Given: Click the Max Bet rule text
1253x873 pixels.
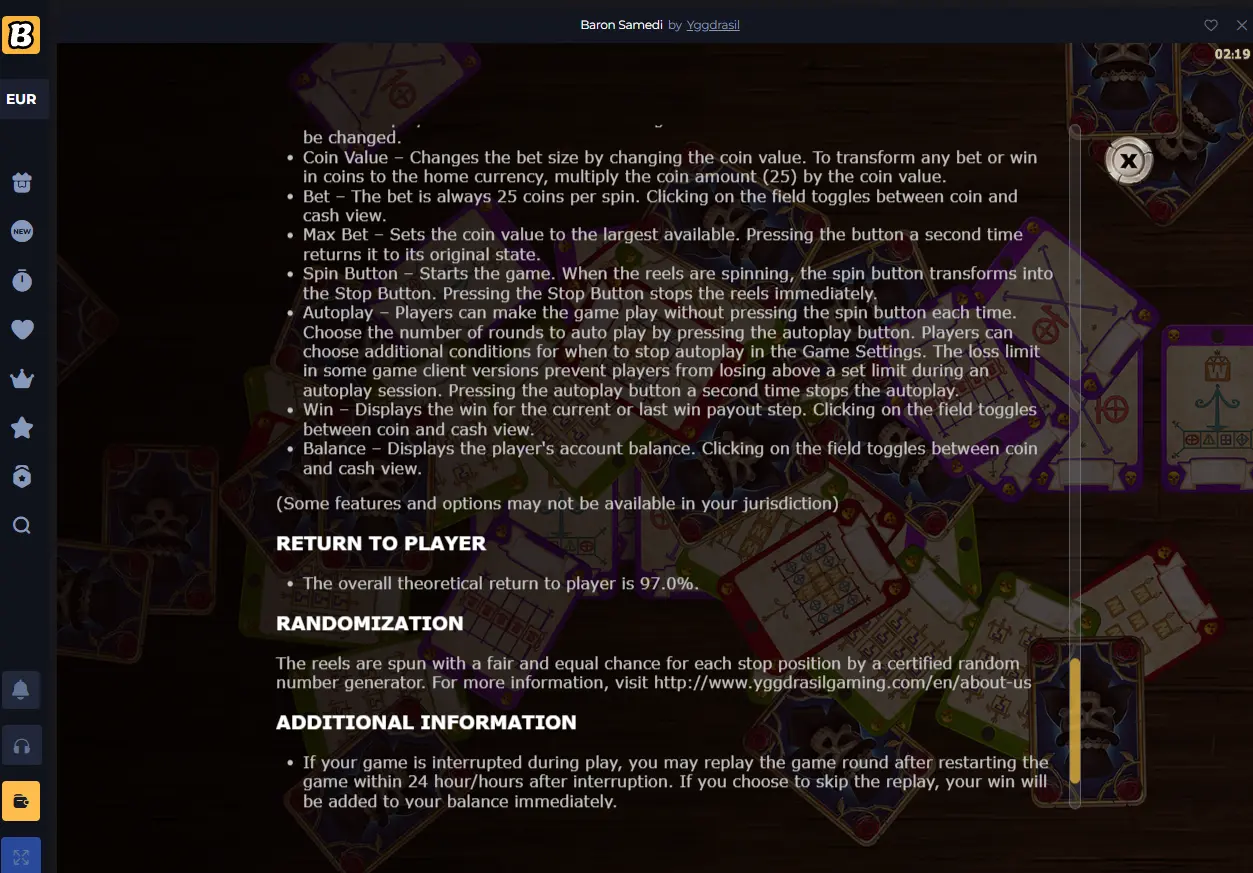Looking at the screenshot, I should pos(663,244).
